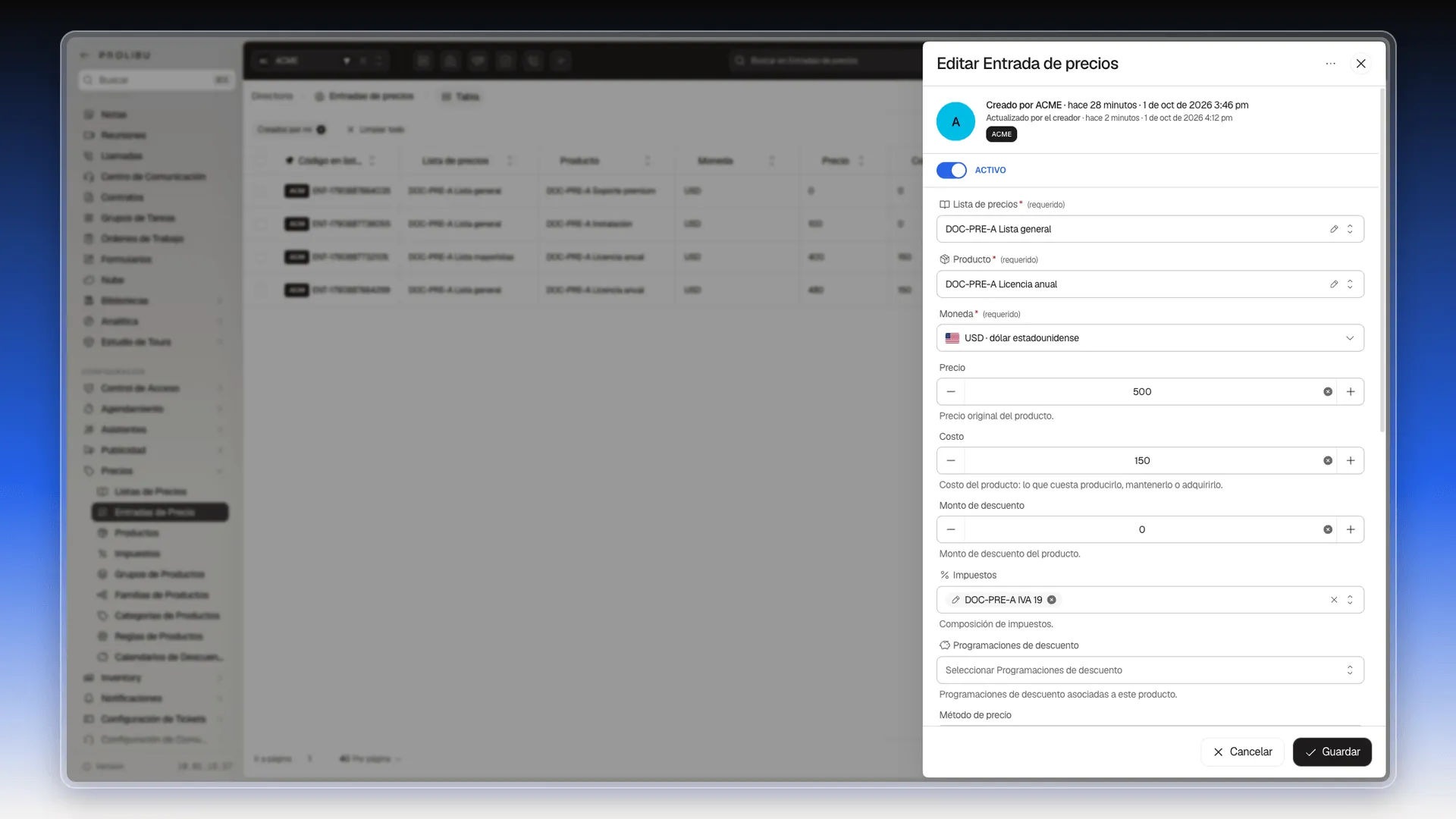Clear all Impuestos with the X
Screen dimensions: 1456x819
point(1334,600)
